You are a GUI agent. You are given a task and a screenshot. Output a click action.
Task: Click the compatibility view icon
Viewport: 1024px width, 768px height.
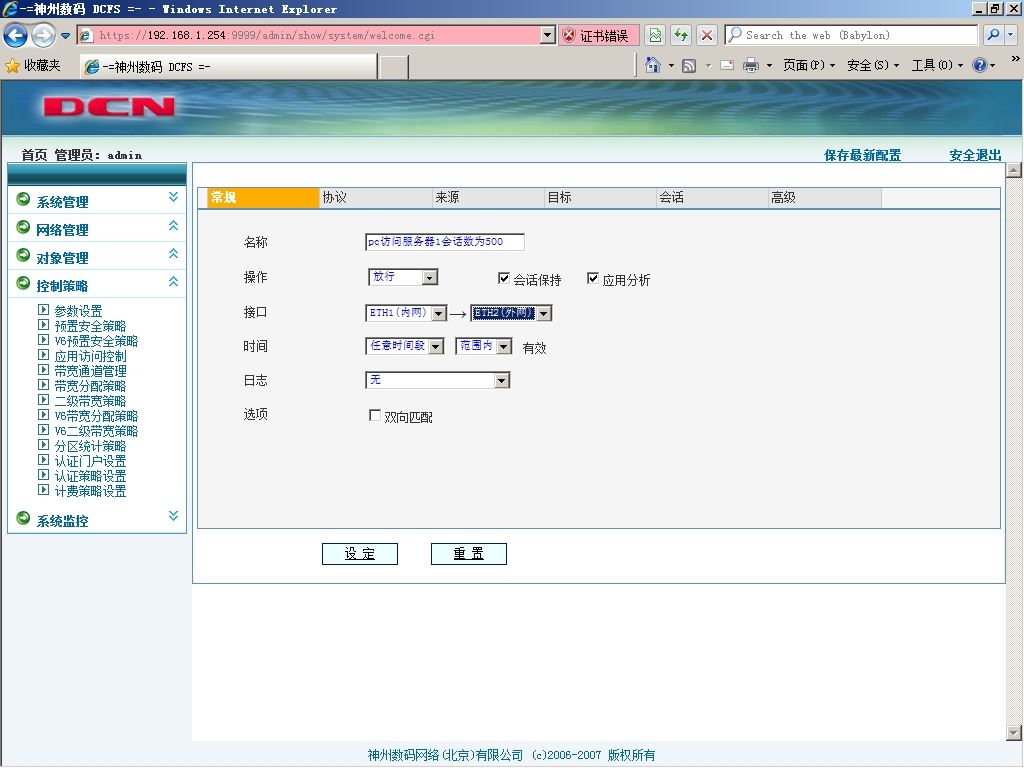point(655,35)
